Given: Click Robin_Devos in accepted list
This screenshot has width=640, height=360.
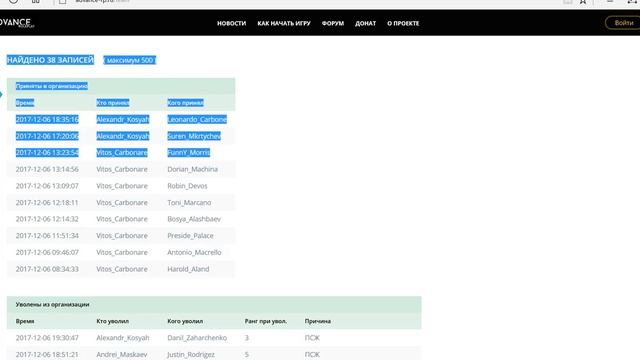Looking at the screenshot, I should (187, 186).
